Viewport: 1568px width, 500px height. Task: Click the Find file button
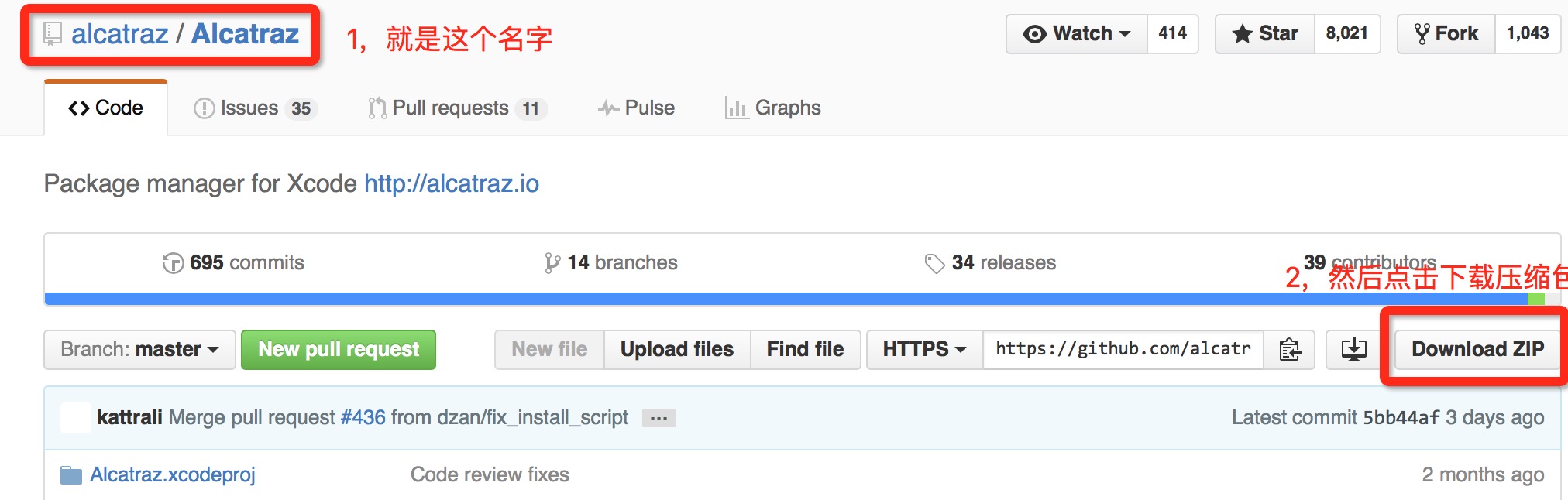[806, 350]
